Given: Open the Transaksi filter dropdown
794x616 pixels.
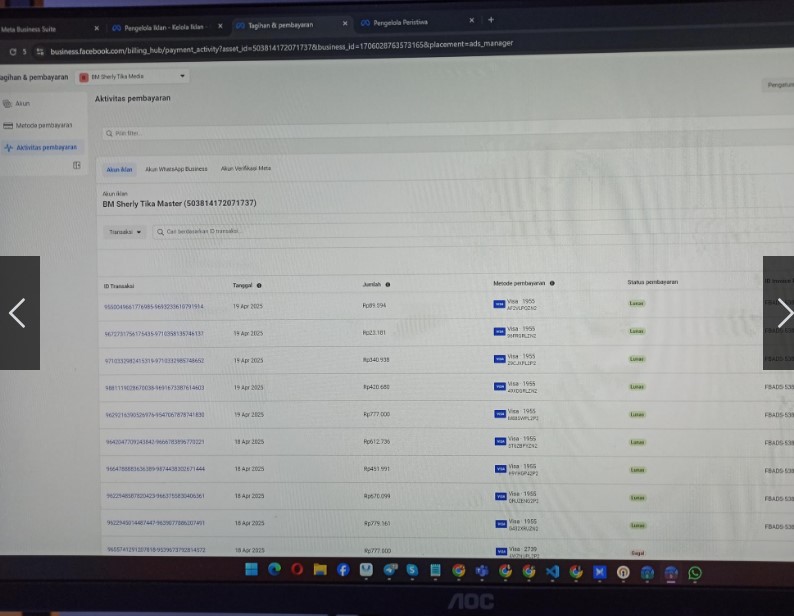Looking at the screenshot, I should pyautogui.click(x=126, y=231).
